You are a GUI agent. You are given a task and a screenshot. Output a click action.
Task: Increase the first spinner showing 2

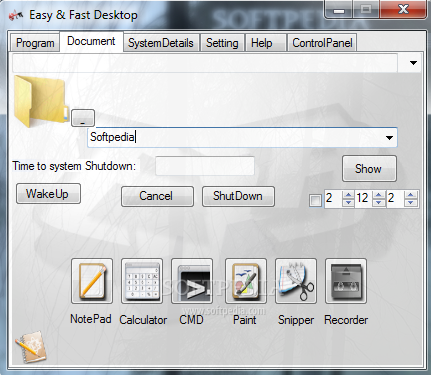click(348, 195)
